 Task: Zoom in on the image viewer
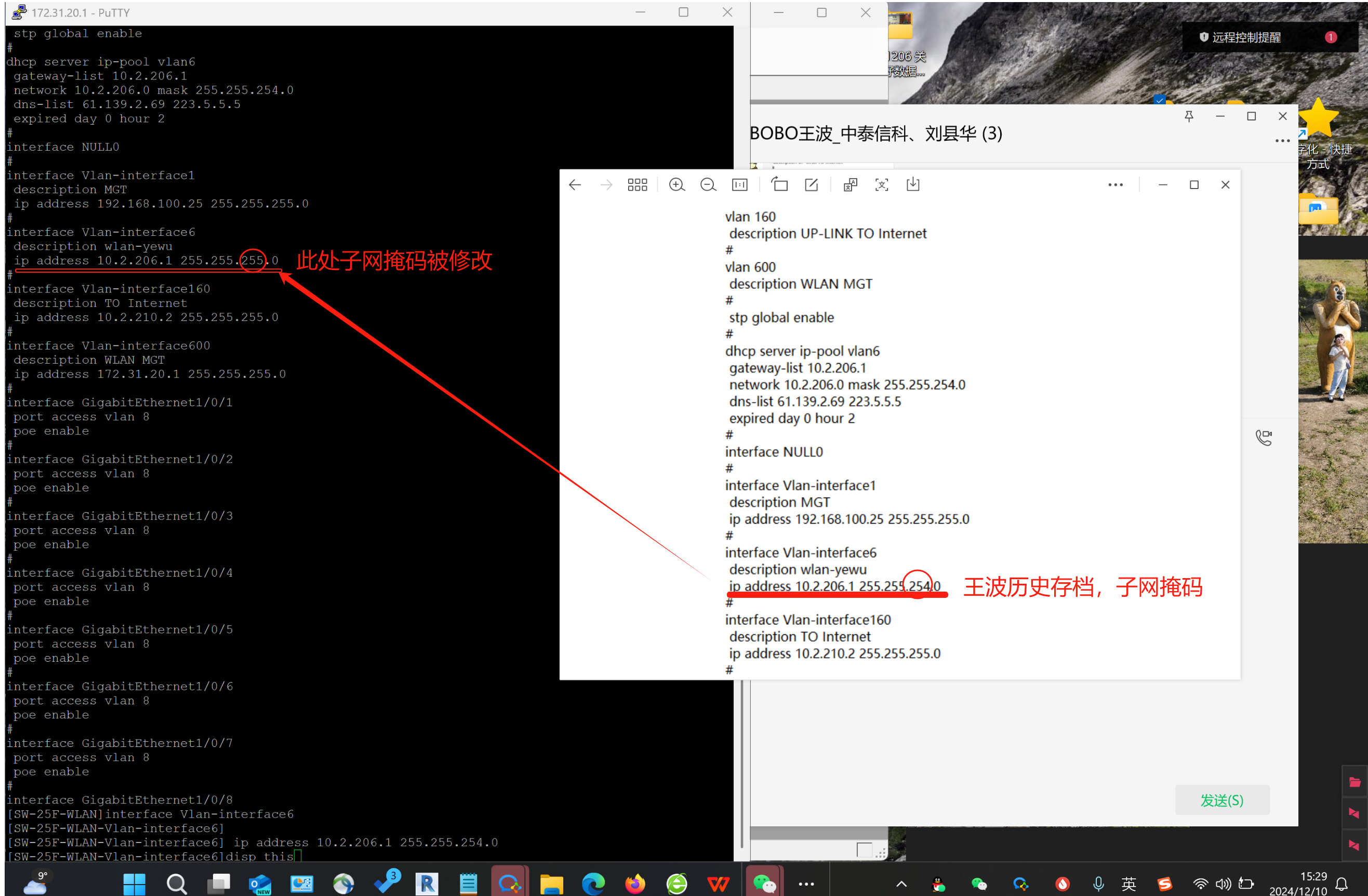tap(676, 185)
